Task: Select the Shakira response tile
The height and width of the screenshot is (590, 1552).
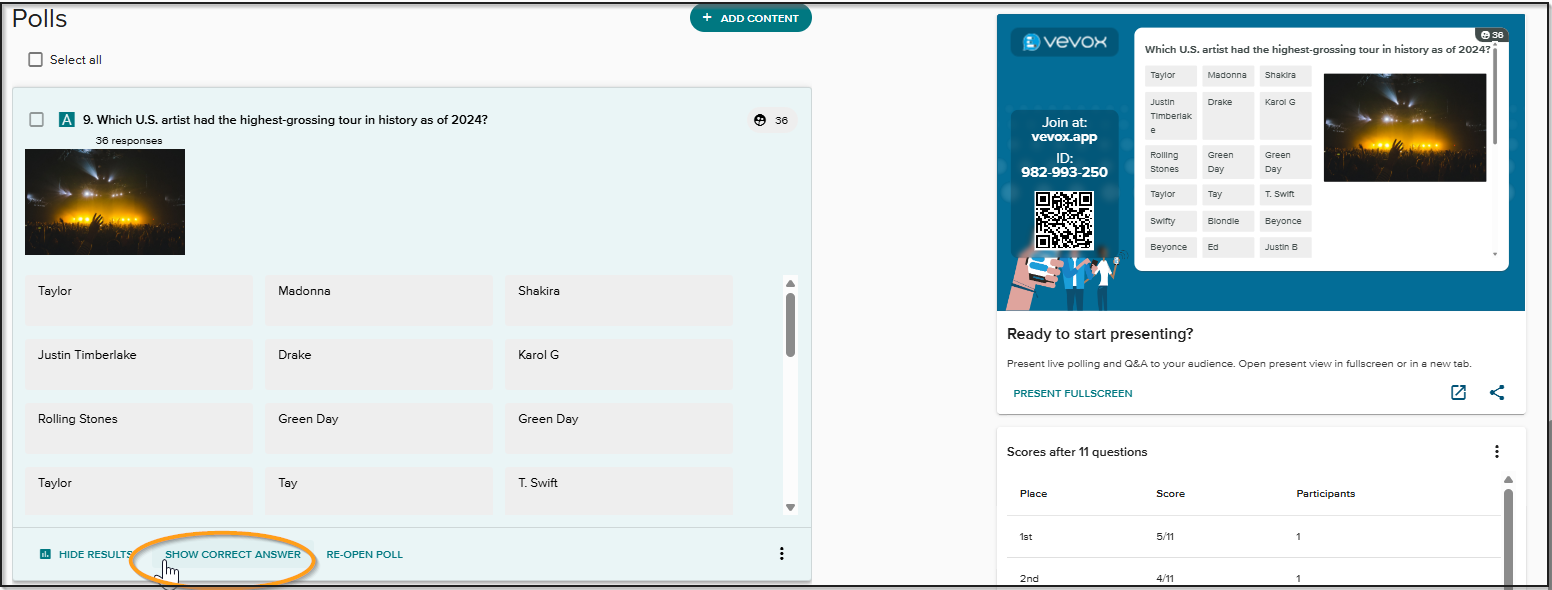Action: pos(619,300)
